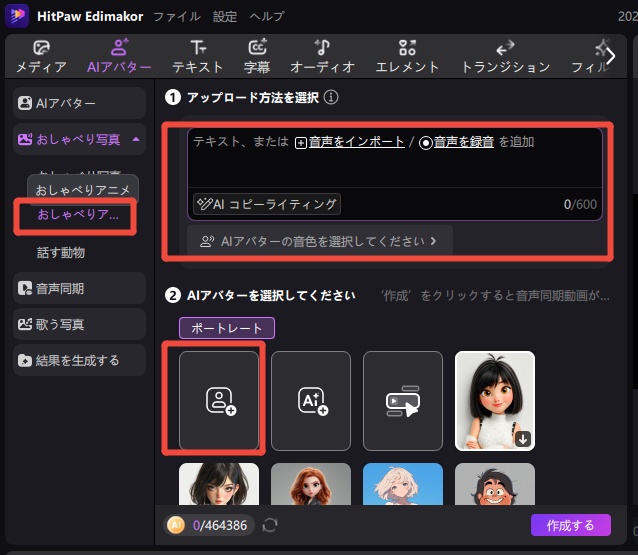Open the ファイル menu

coord(177,16)
